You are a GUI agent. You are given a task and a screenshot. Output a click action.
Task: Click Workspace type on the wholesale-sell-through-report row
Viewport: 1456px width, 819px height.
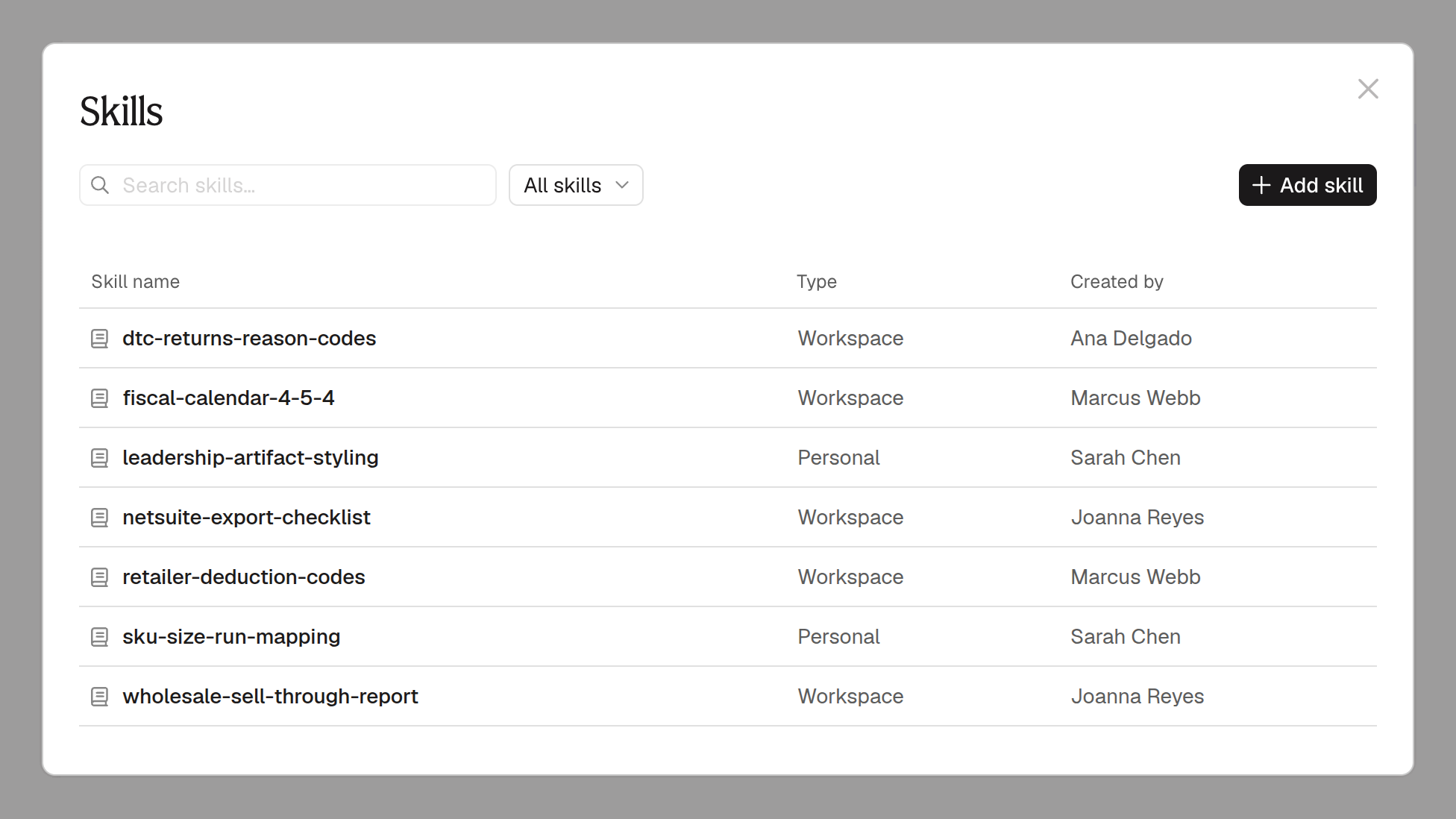[x=850, y=696]
